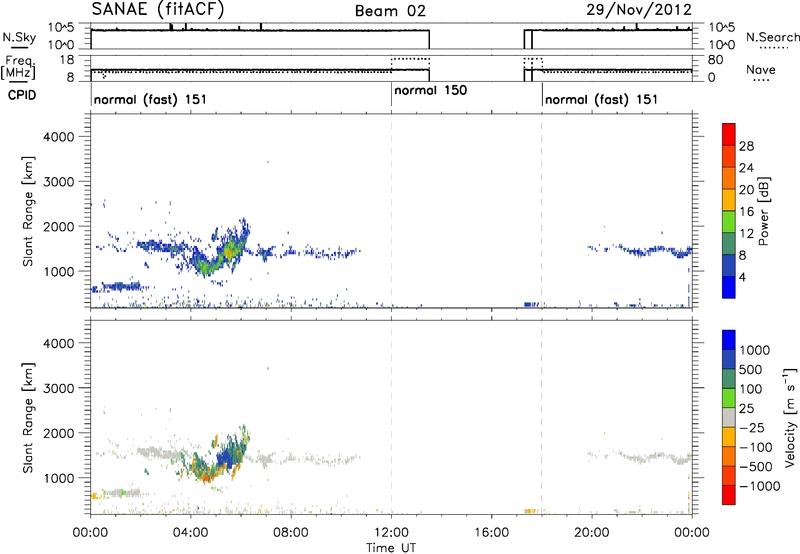
Task: Click the Time UT axis label
Action: click(391, 548)
